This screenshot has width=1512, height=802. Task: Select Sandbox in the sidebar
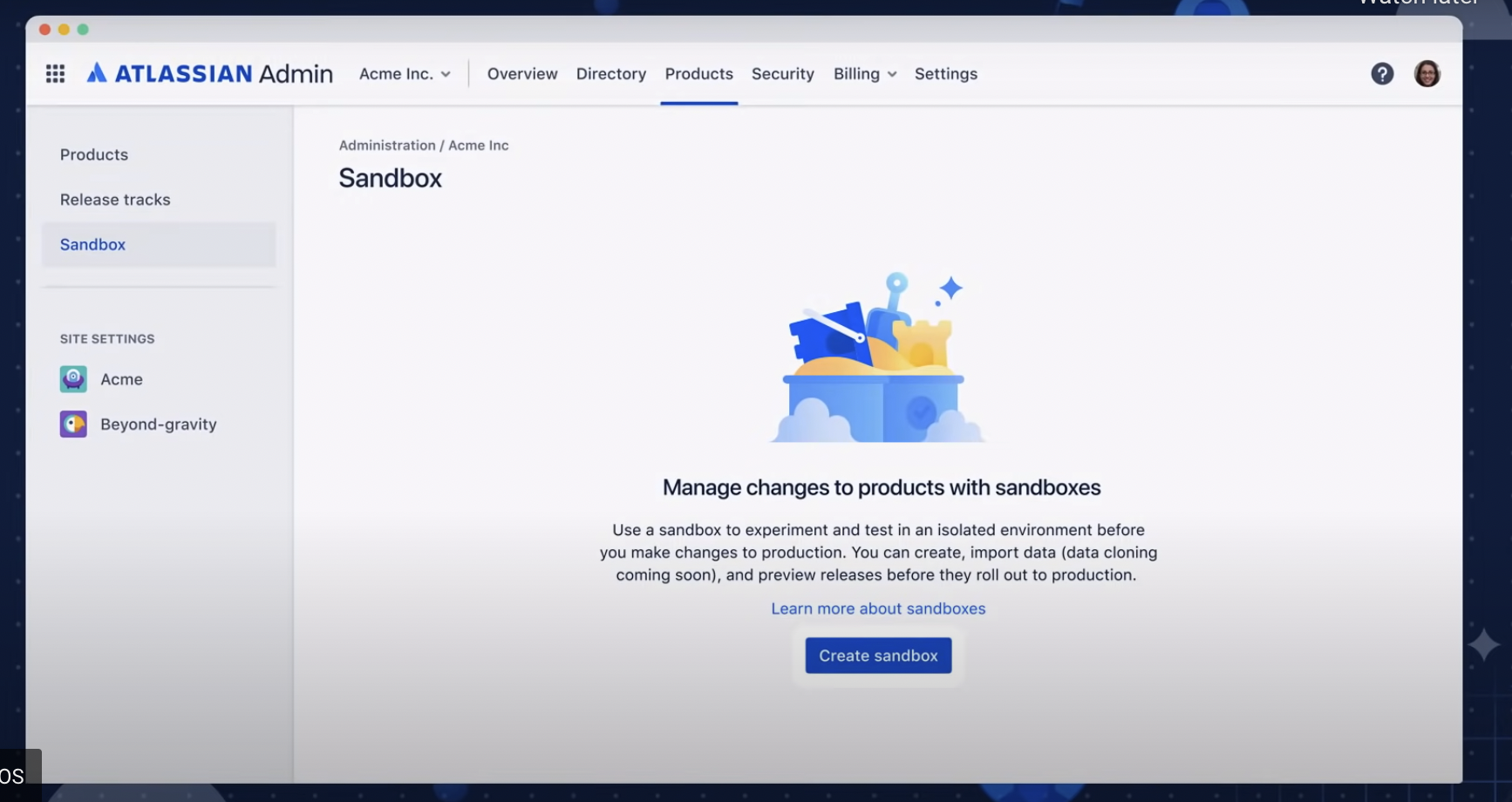pyautogui.click(x=159, y=245)
